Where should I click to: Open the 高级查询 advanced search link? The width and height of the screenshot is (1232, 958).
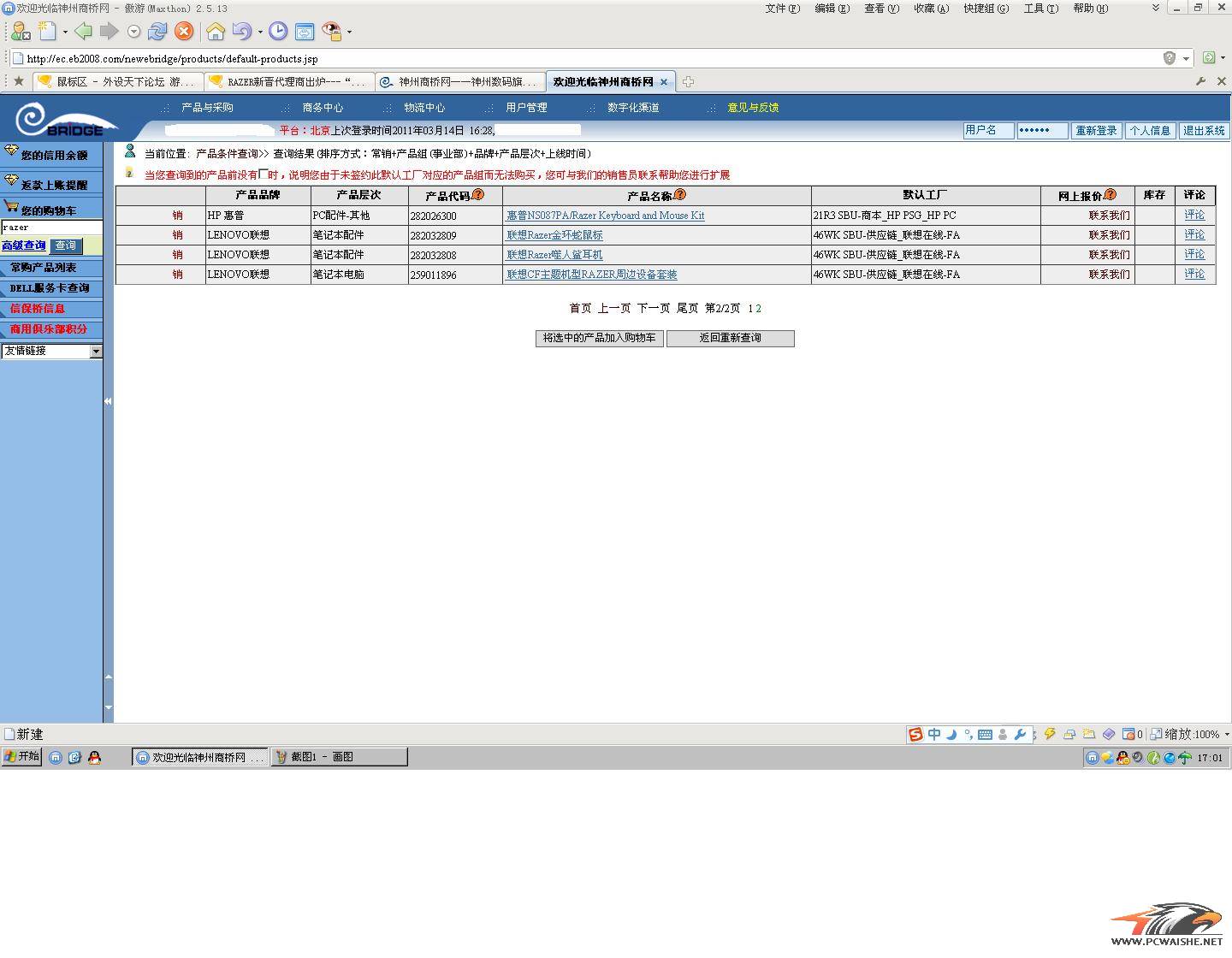(24, 246)
